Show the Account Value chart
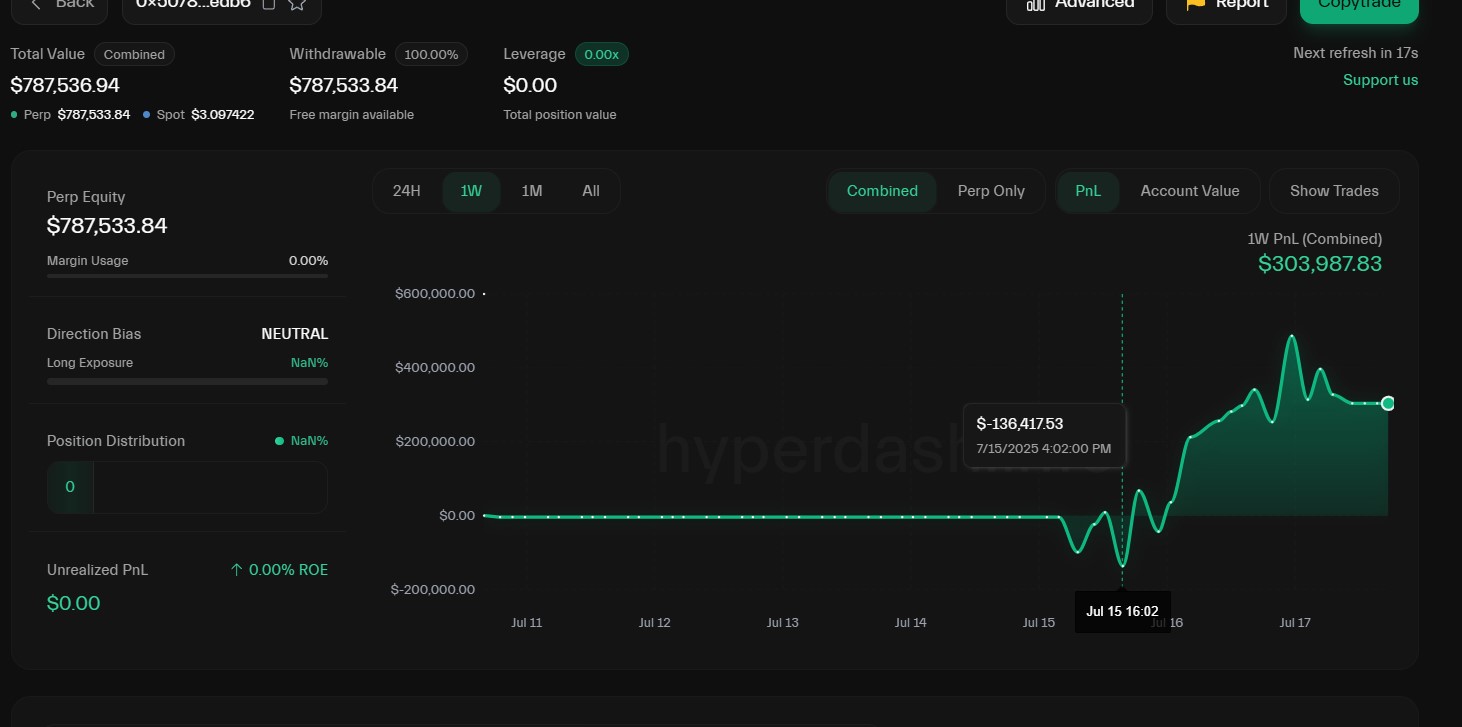This screenshot has width=1462, height=727. [1190, 191]
